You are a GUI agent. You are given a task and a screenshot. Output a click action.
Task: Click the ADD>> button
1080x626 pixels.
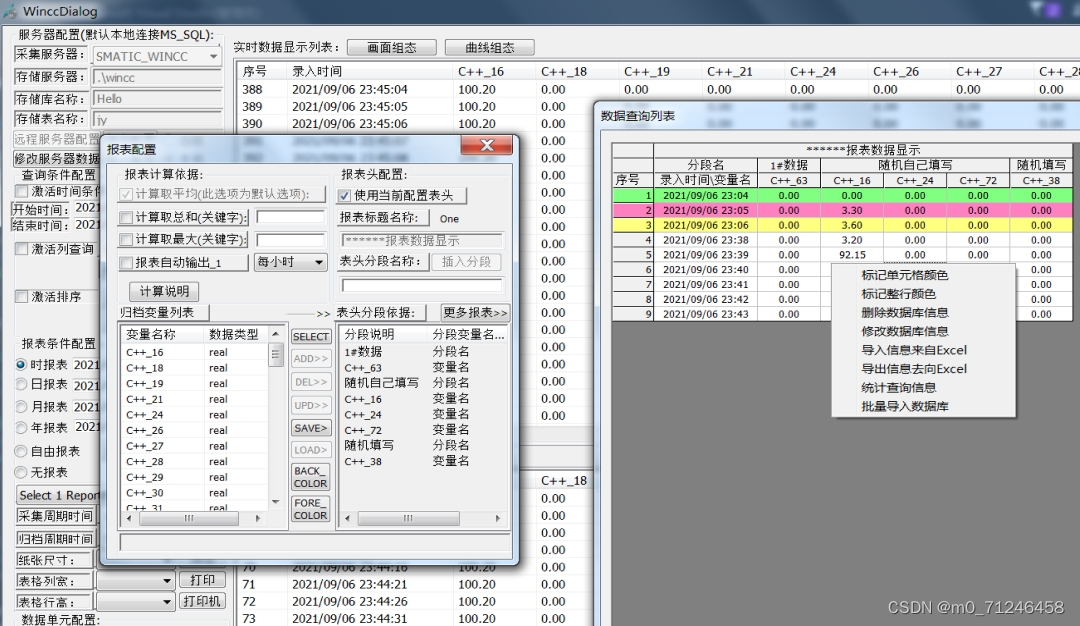click(311, 359)
